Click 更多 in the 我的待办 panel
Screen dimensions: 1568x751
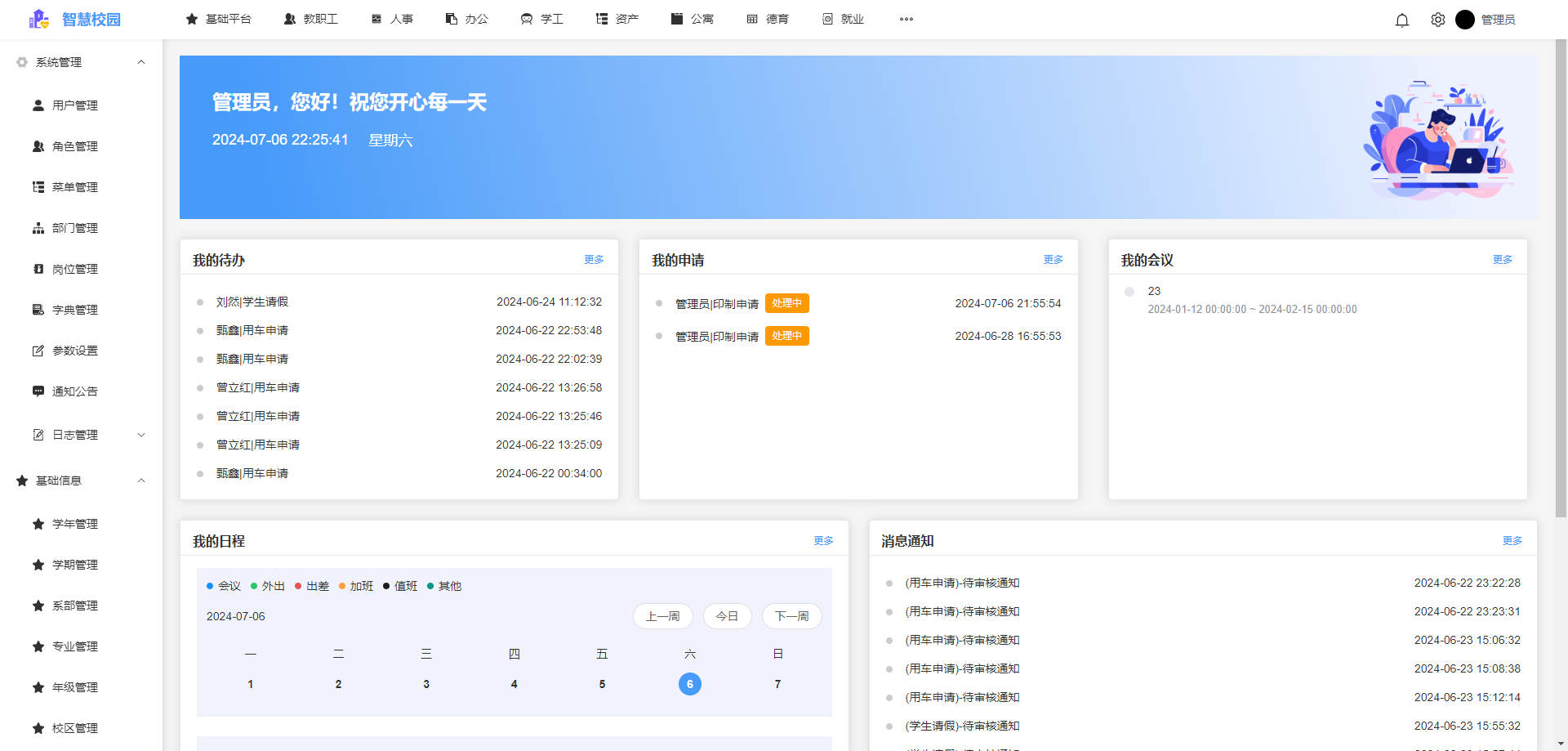point(594,259)
